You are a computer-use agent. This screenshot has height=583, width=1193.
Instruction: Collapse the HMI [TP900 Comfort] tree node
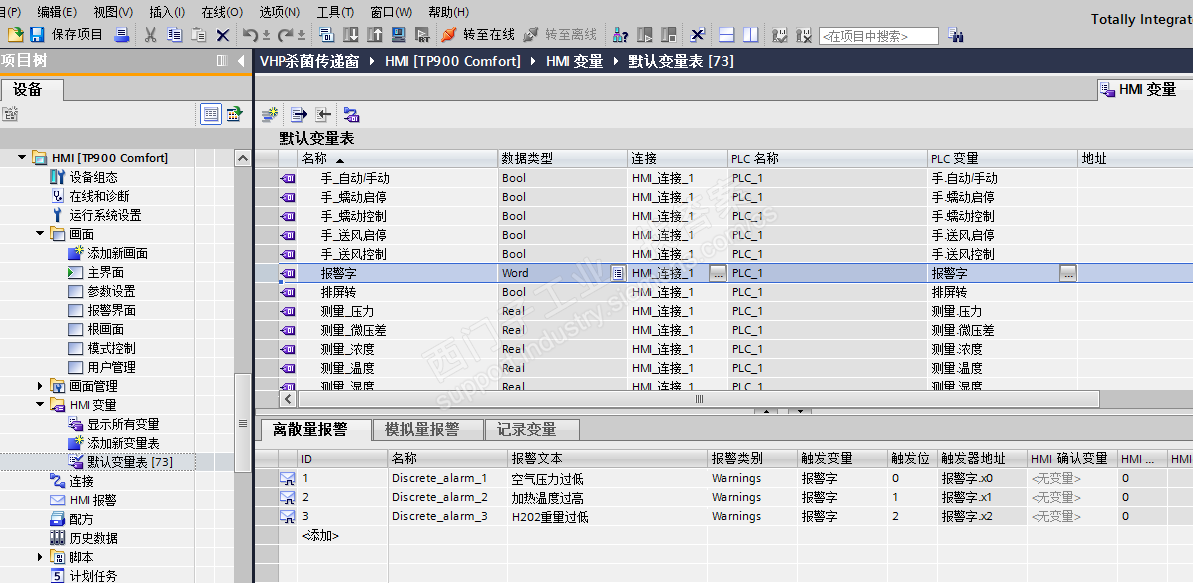click(22, 158)
